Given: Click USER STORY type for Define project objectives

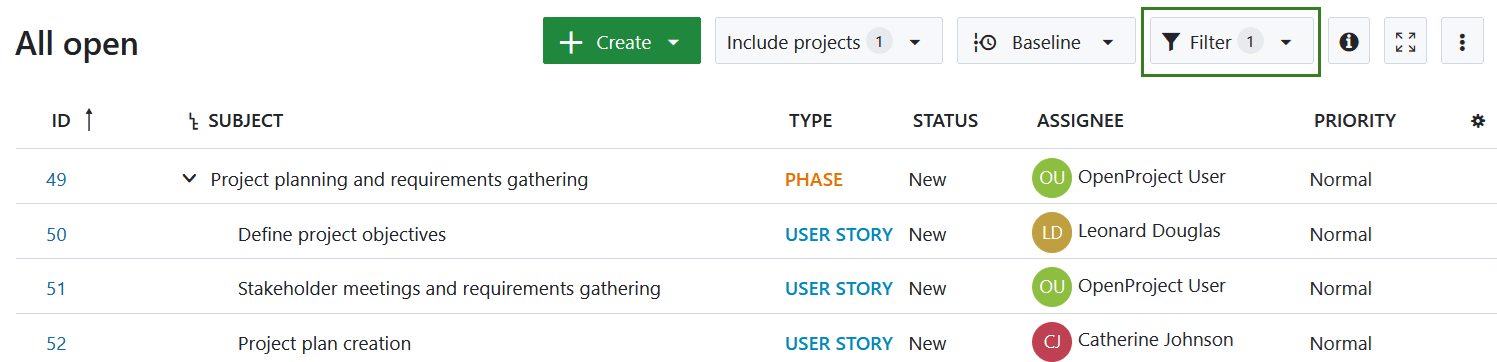Looking at the screenshot, I should (839, 235).
